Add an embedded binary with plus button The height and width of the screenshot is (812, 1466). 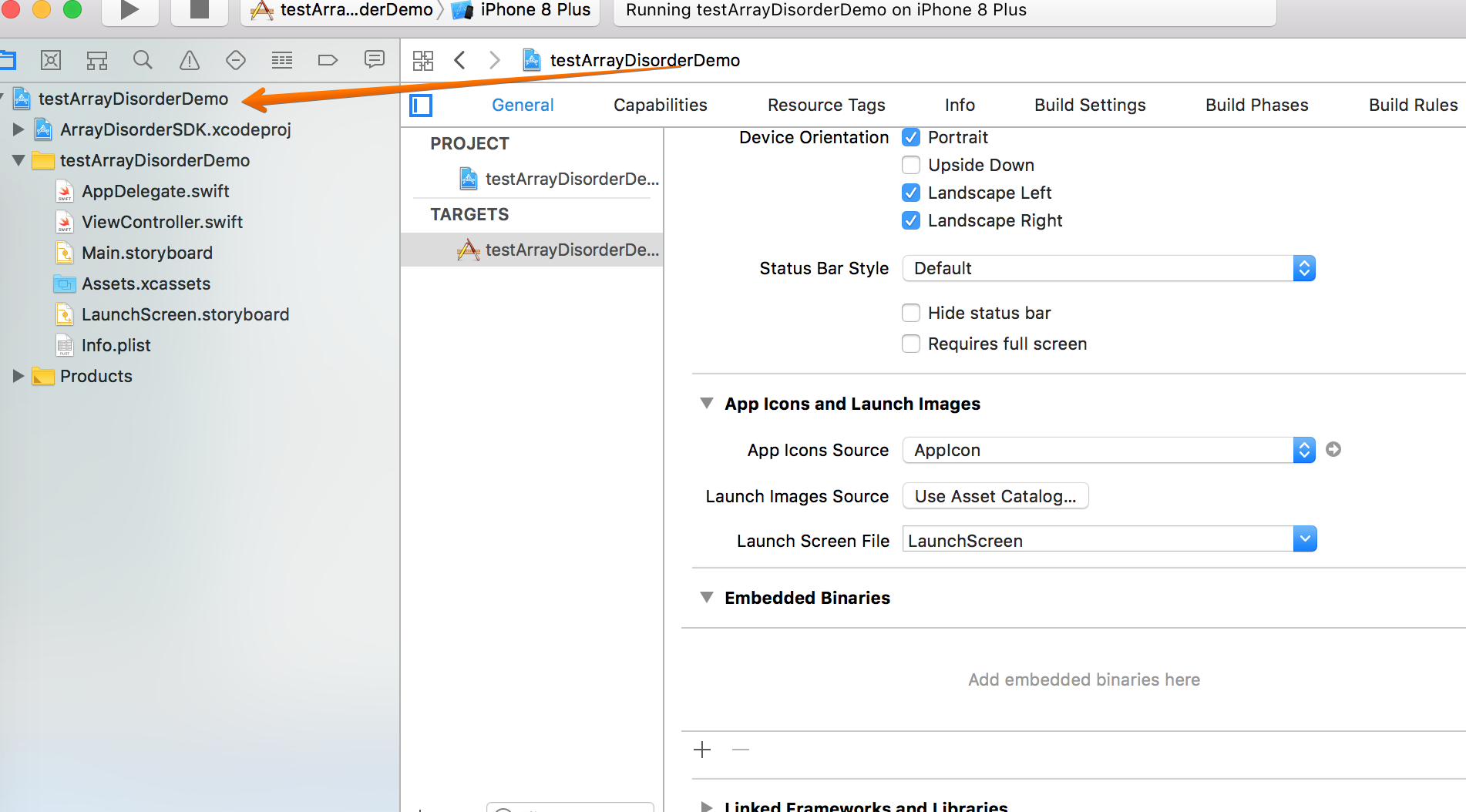click(702, 750)
